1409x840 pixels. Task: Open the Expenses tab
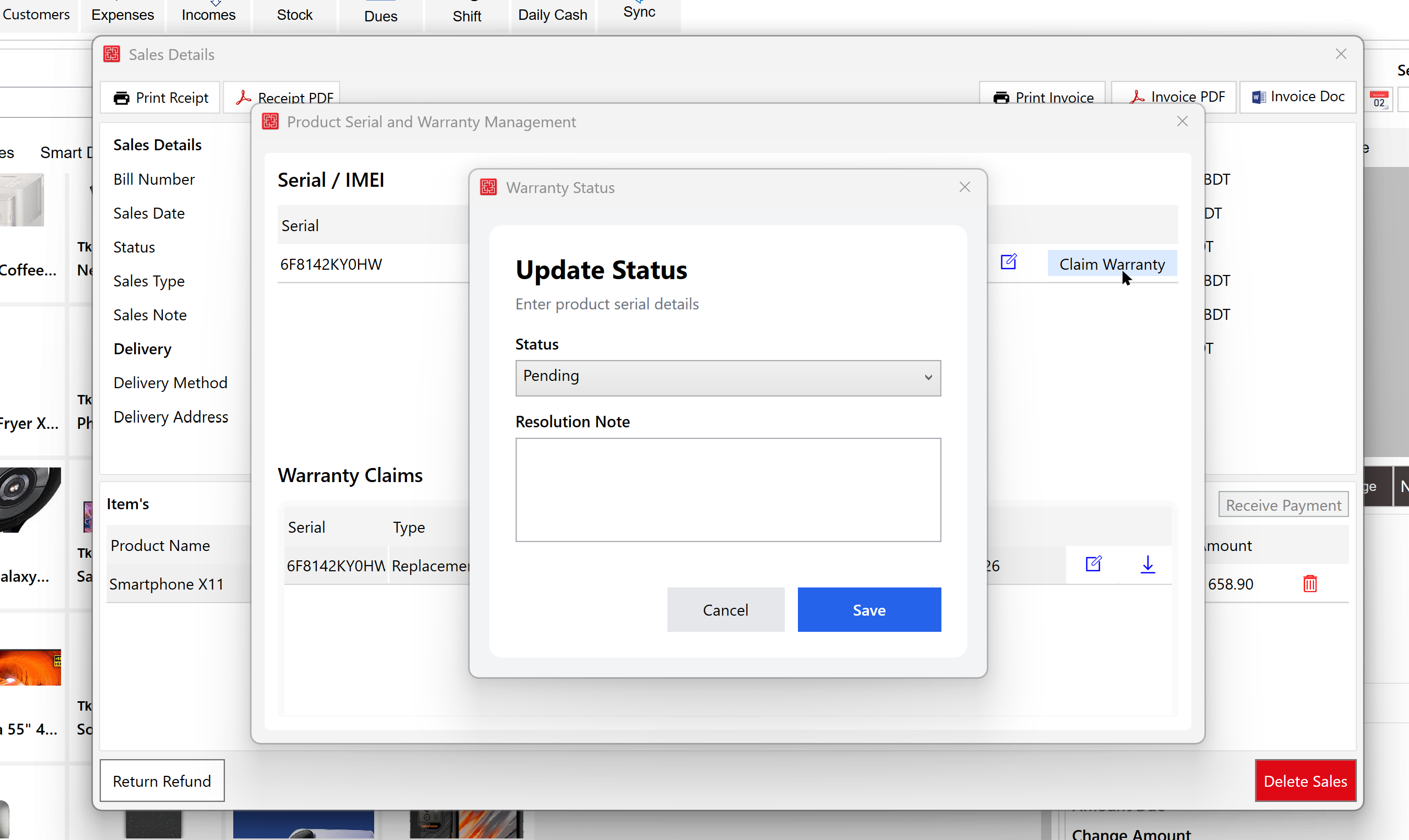122,15
